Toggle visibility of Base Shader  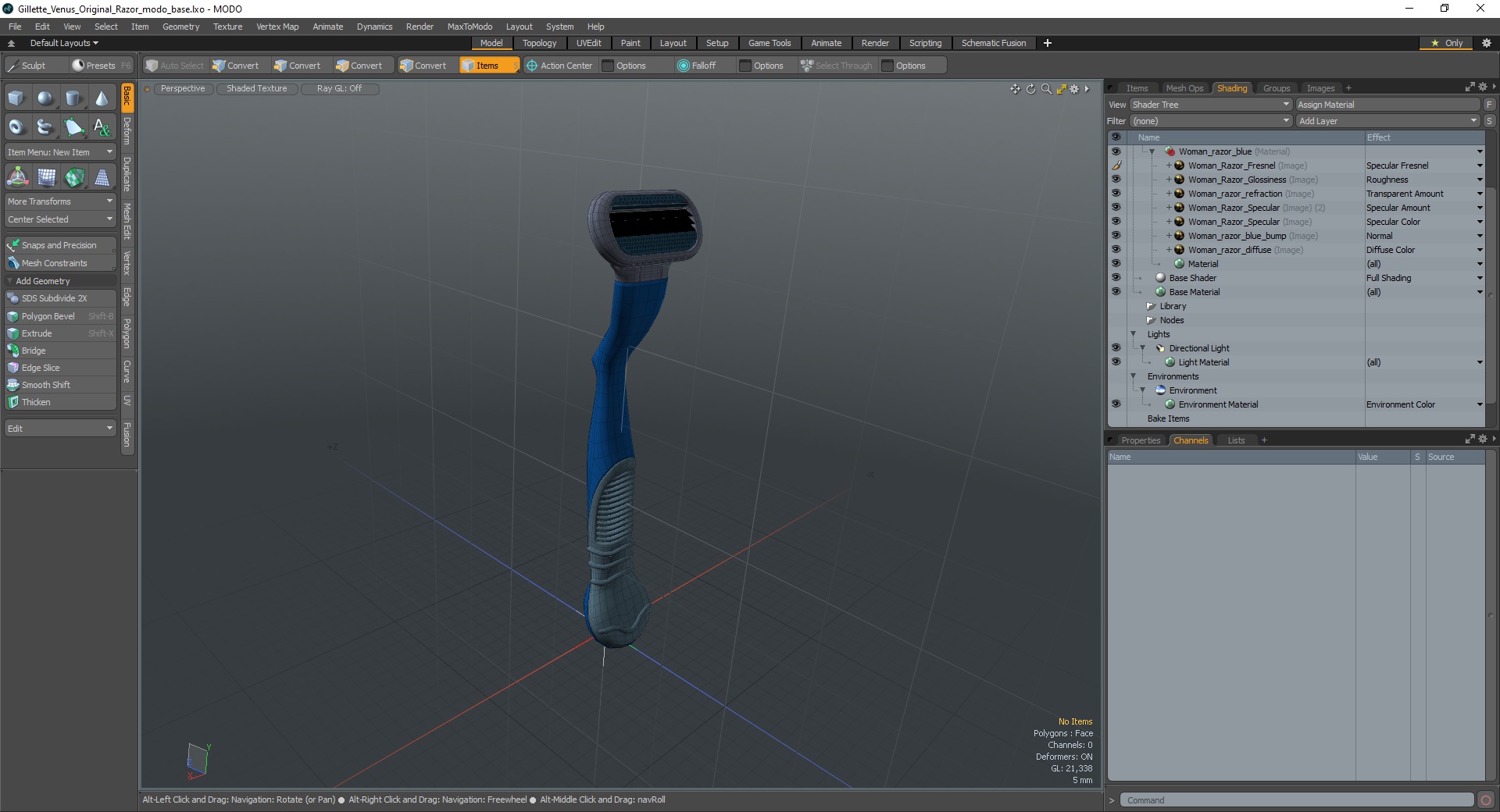(x=1116, y=278)
